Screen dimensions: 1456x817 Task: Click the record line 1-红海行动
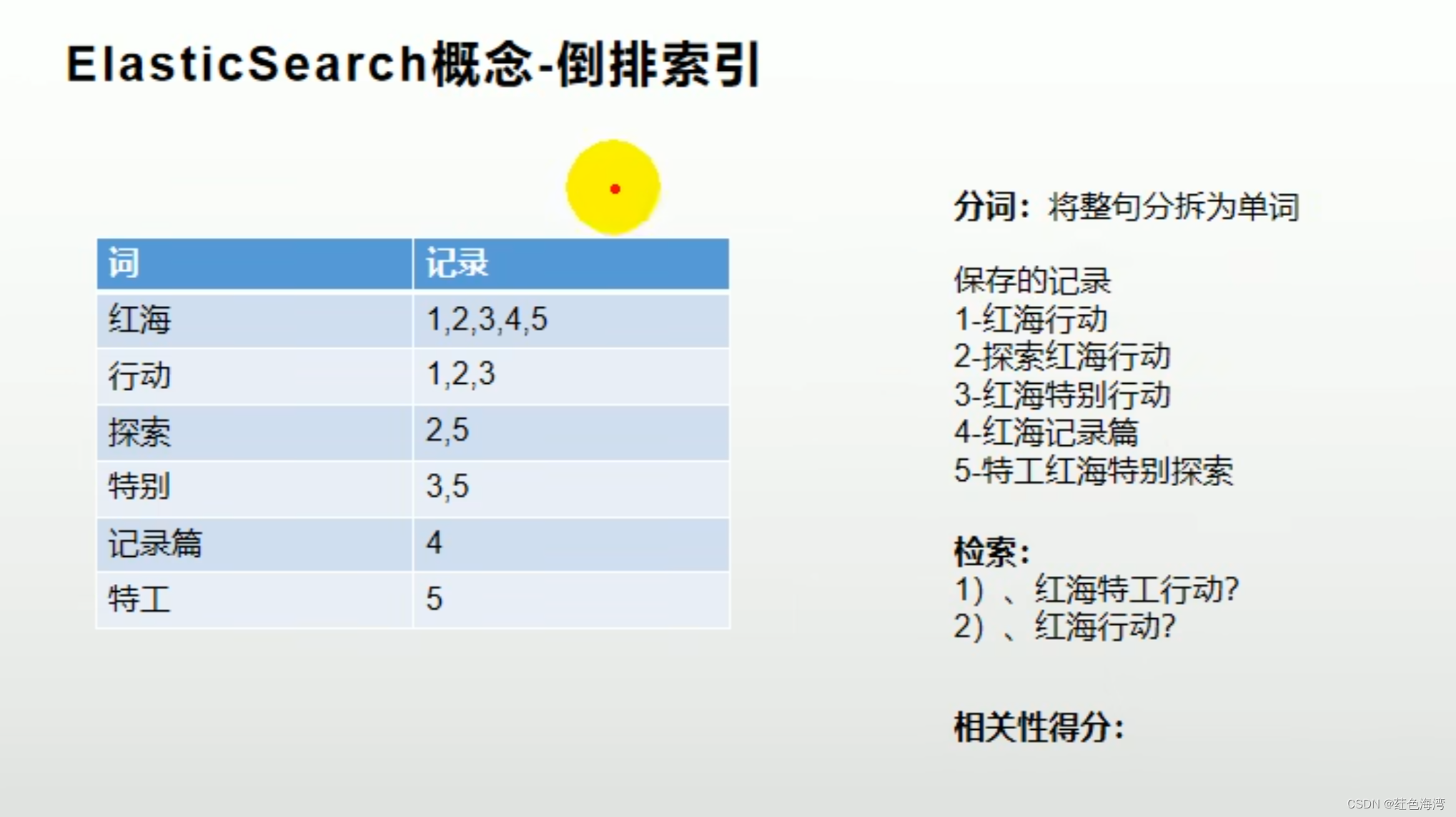click(x=1031, y=319)
